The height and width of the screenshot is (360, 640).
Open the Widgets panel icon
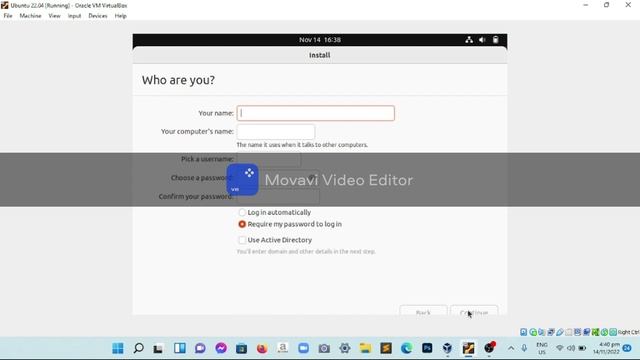coord(180,348)
